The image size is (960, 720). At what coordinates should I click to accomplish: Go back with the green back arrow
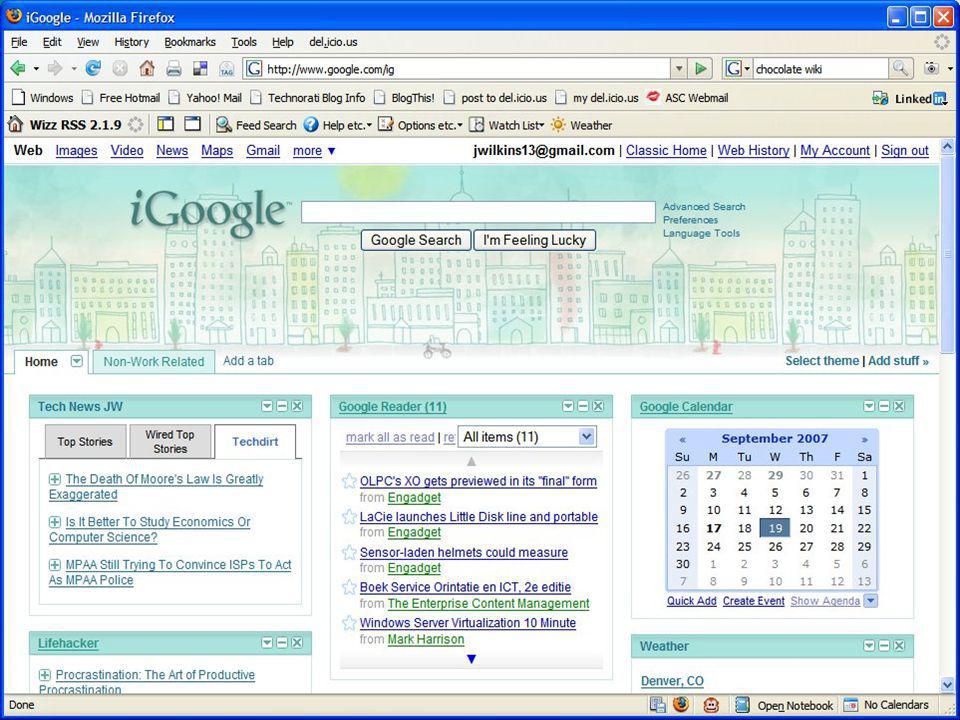click(18, 69)
